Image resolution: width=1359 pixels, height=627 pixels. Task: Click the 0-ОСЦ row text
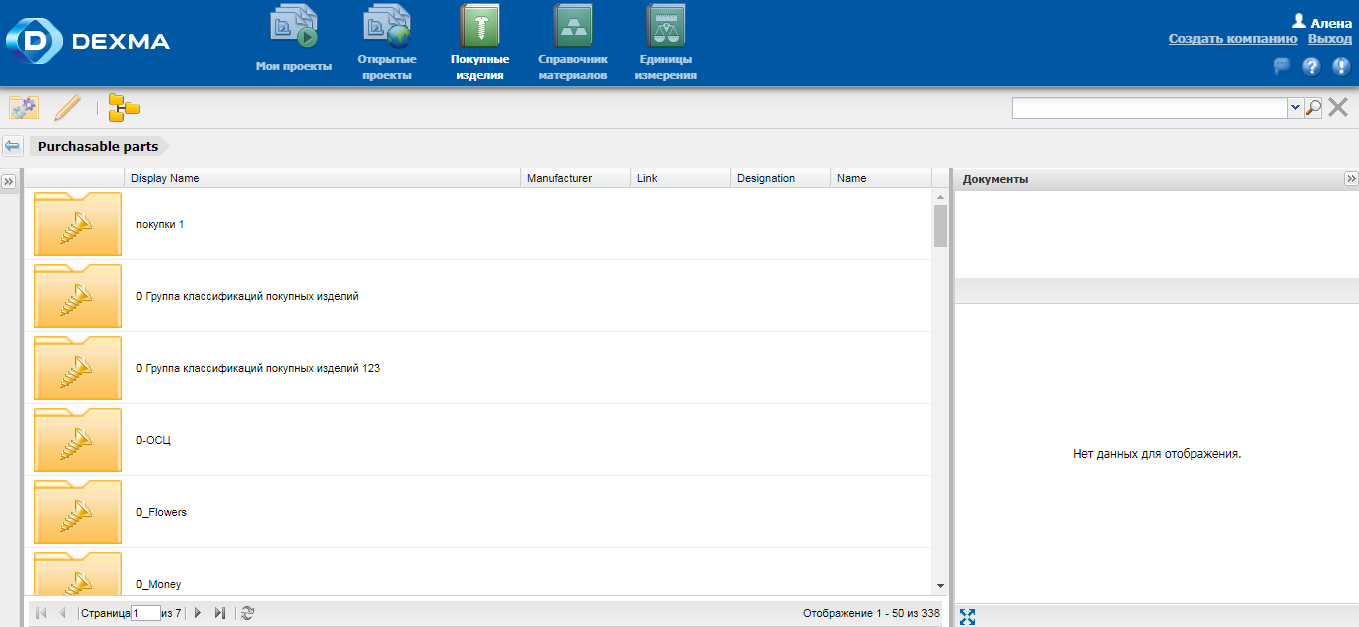153,440
